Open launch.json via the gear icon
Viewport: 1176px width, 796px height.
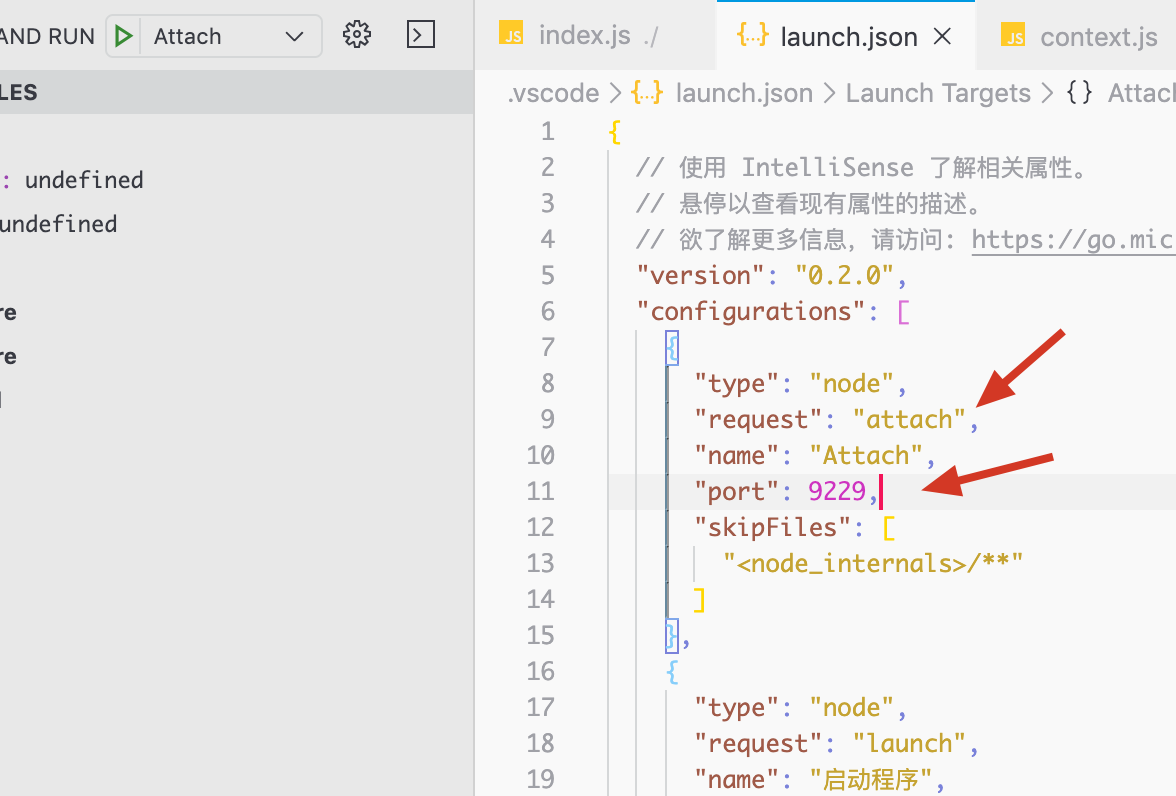click(357, 35)
